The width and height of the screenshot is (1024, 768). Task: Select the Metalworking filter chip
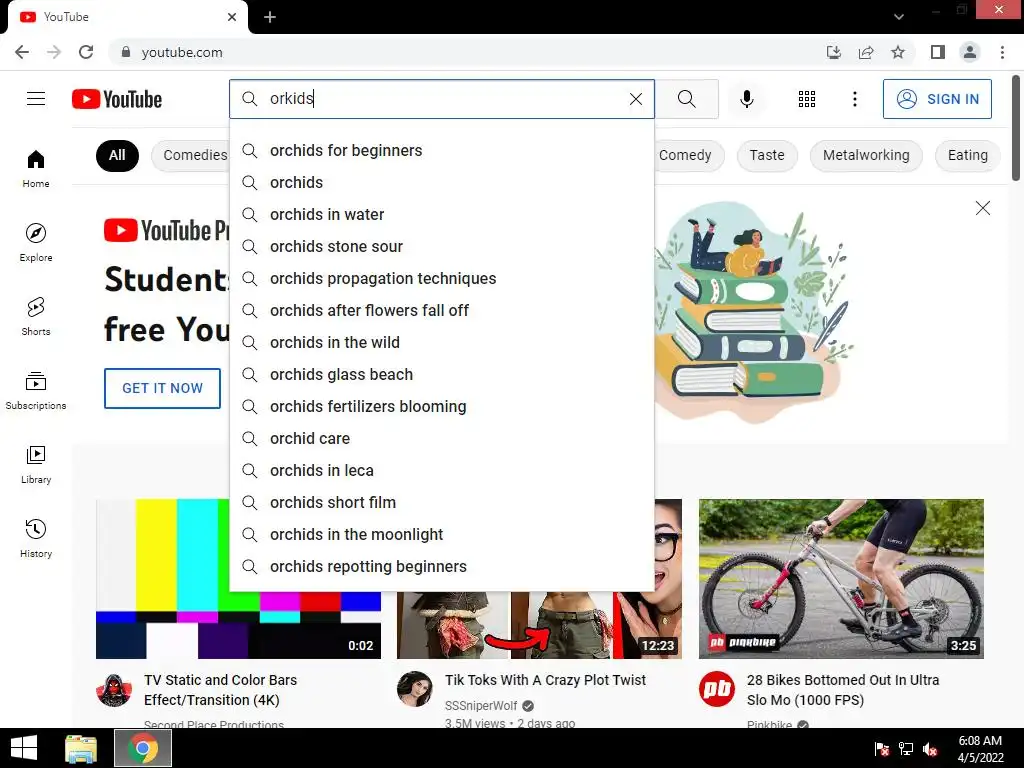(x=866, y=155)
